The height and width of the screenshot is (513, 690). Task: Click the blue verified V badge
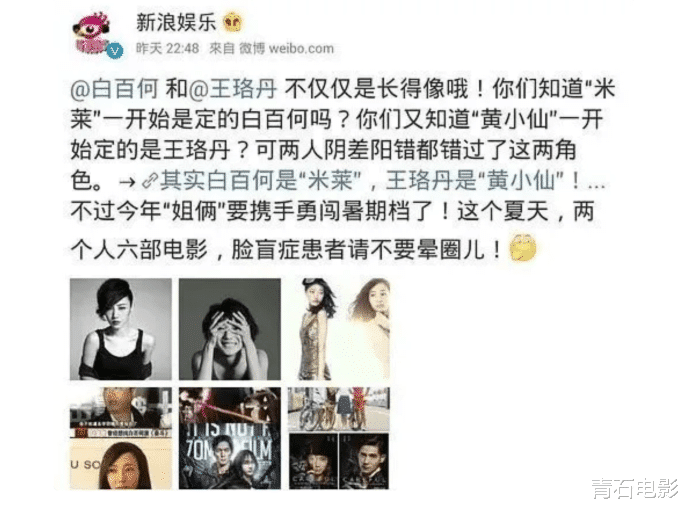click(115, 51)
